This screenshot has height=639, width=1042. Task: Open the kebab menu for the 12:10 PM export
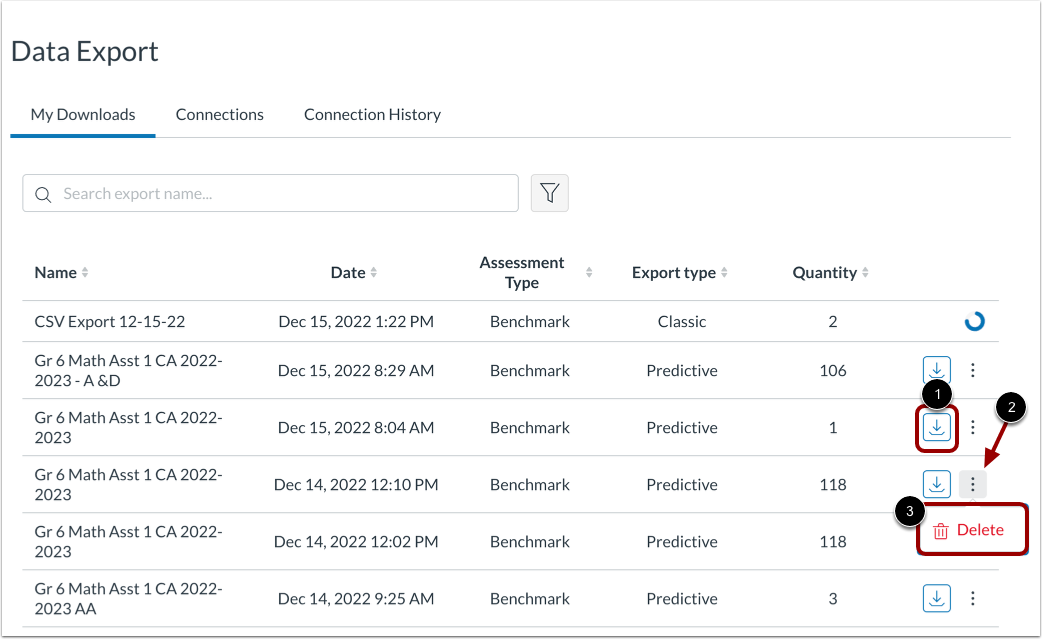(x=973, y=484)
